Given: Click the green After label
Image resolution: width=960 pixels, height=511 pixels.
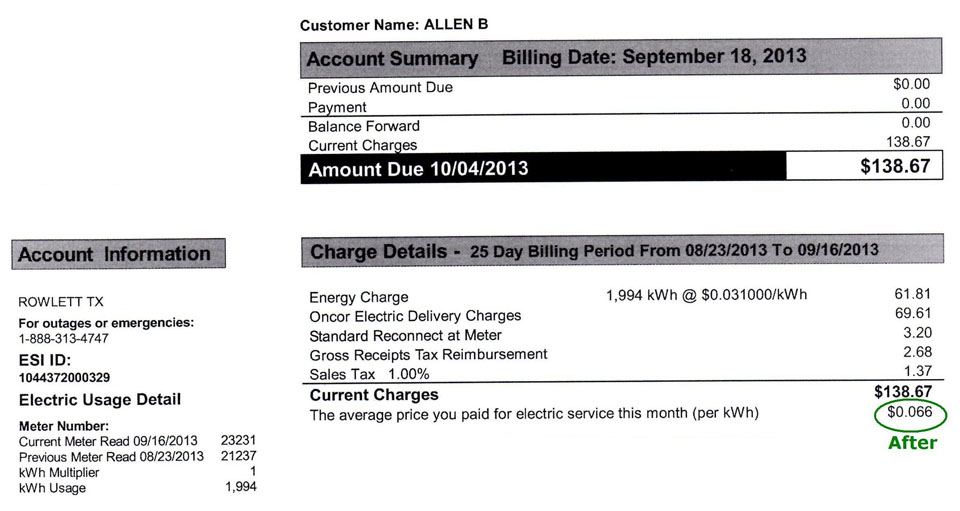Looking at the screenshot, I should 912,442.
